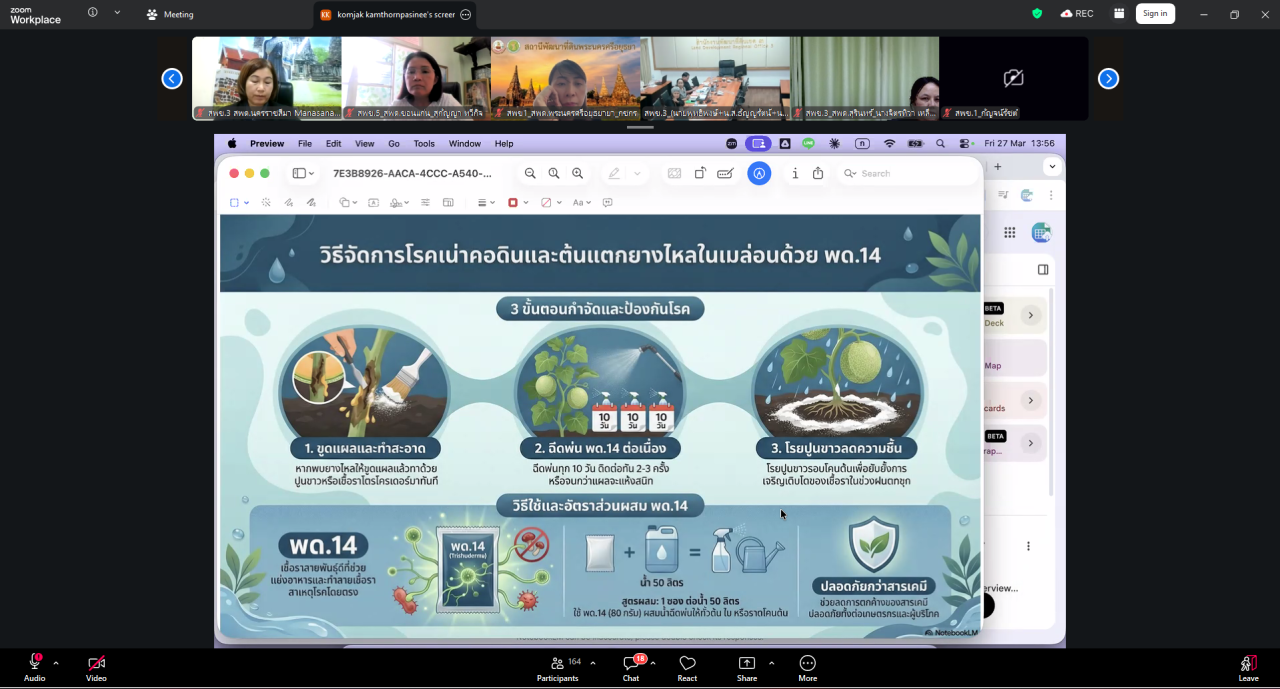Toggle the Markup toolbar in Preview
Viewport: 1280px width, 689px height.
(724, 173)
